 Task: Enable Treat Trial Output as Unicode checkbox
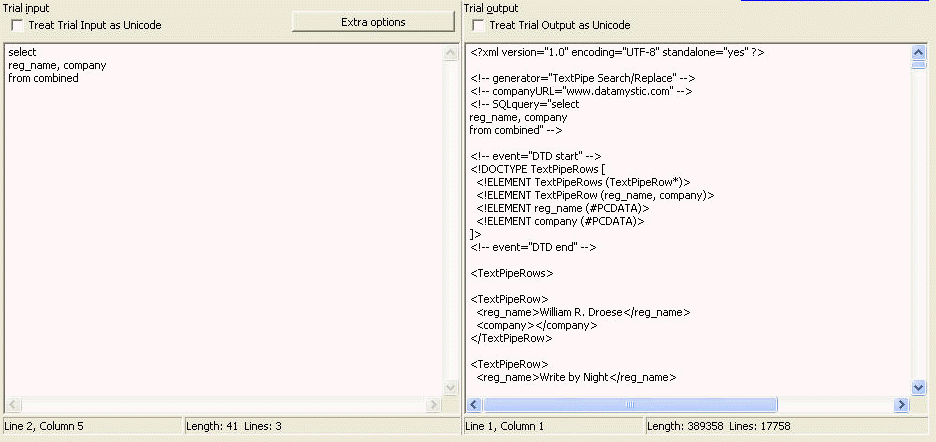click(478, 25)
